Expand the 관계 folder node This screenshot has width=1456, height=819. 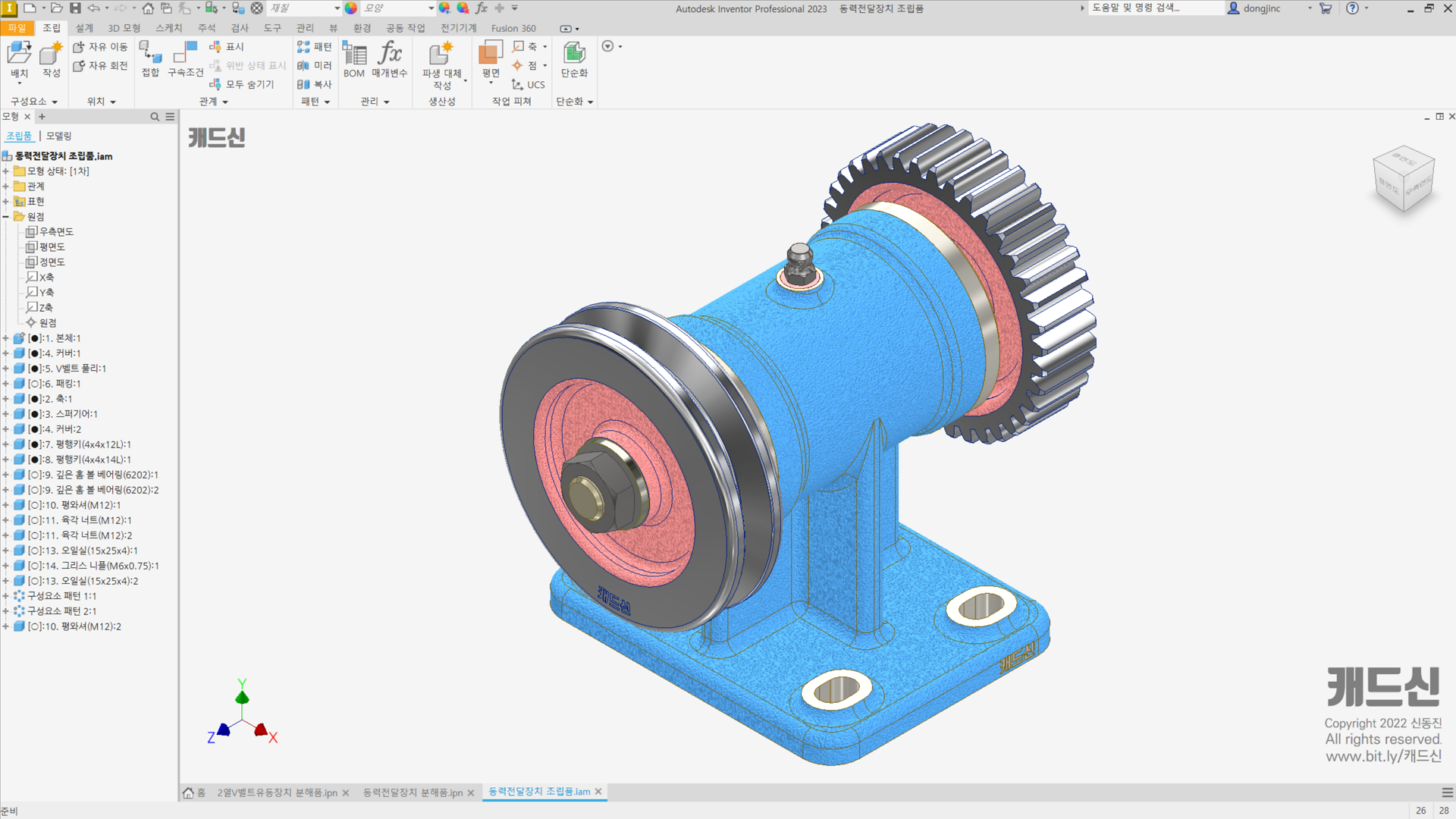[5, 187]
